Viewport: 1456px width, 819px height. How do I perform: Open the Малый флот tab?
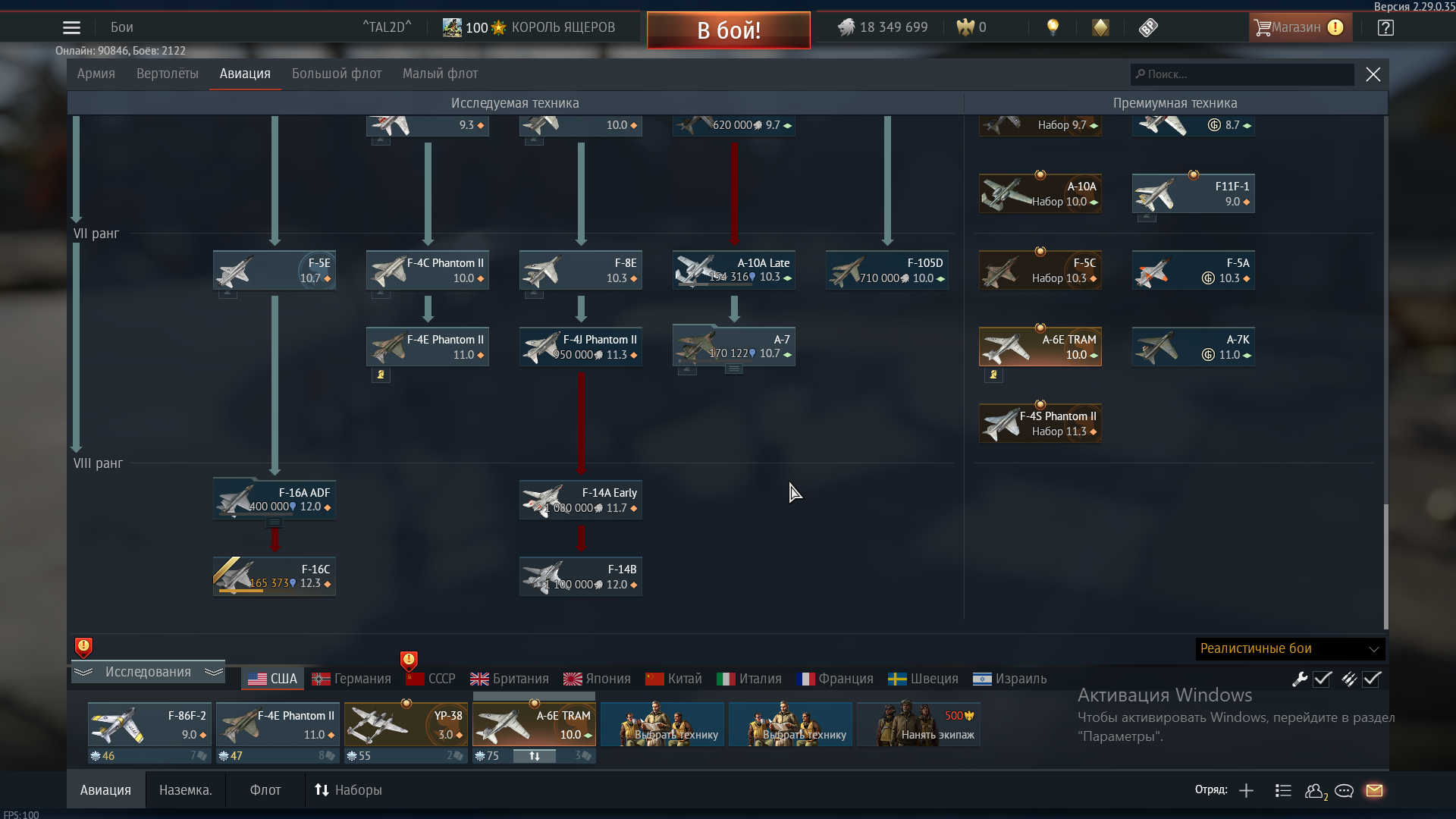pos(441,74)
